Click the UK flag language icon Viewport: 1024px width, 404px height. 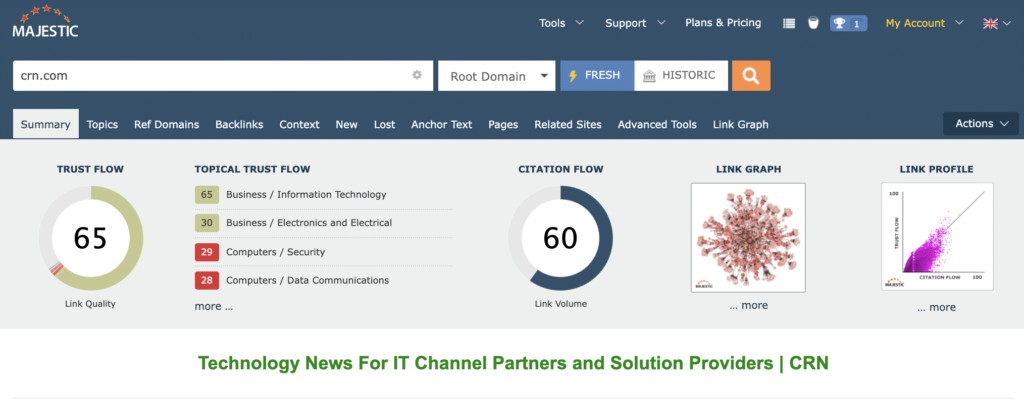tap(990, 23)
